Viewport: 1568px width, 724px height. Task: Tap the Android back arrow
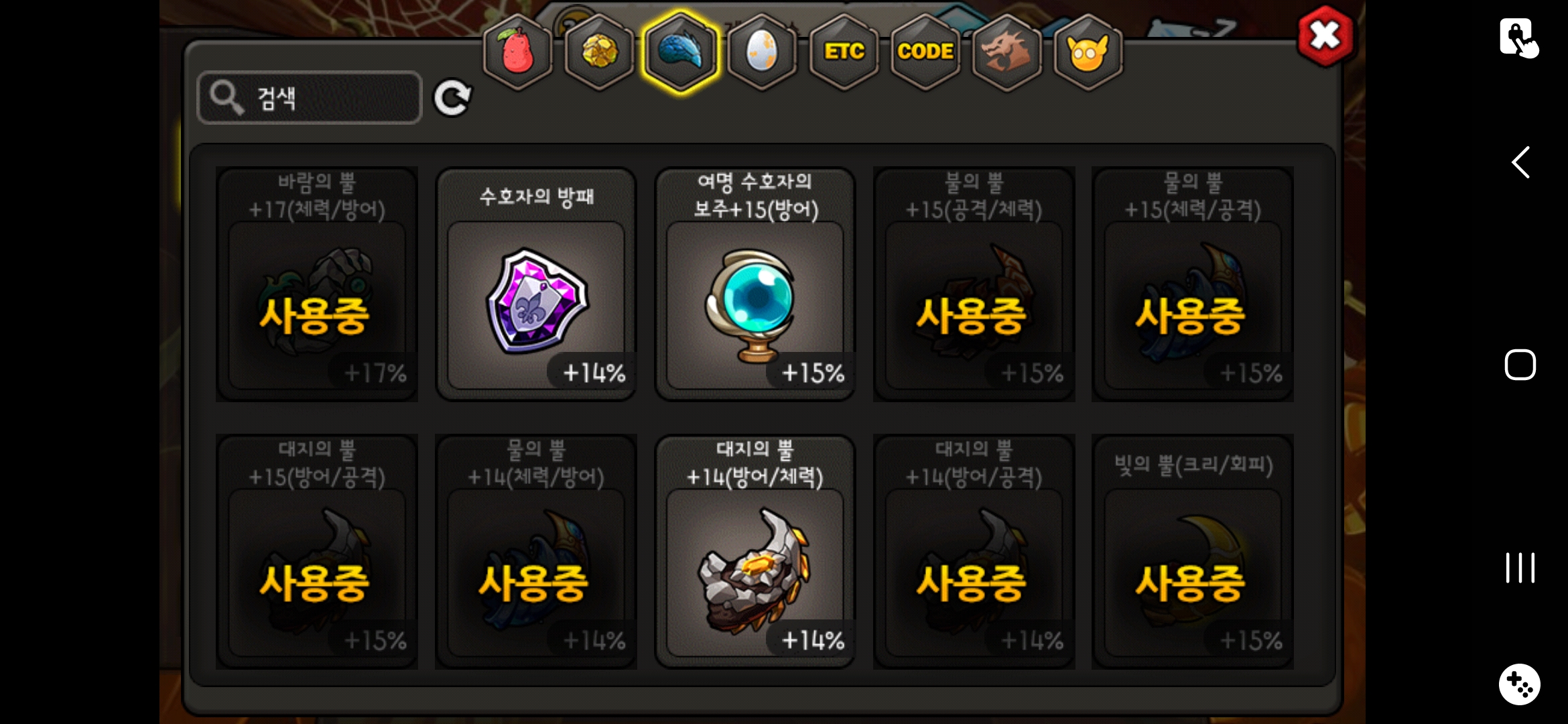pos(1520,162)
